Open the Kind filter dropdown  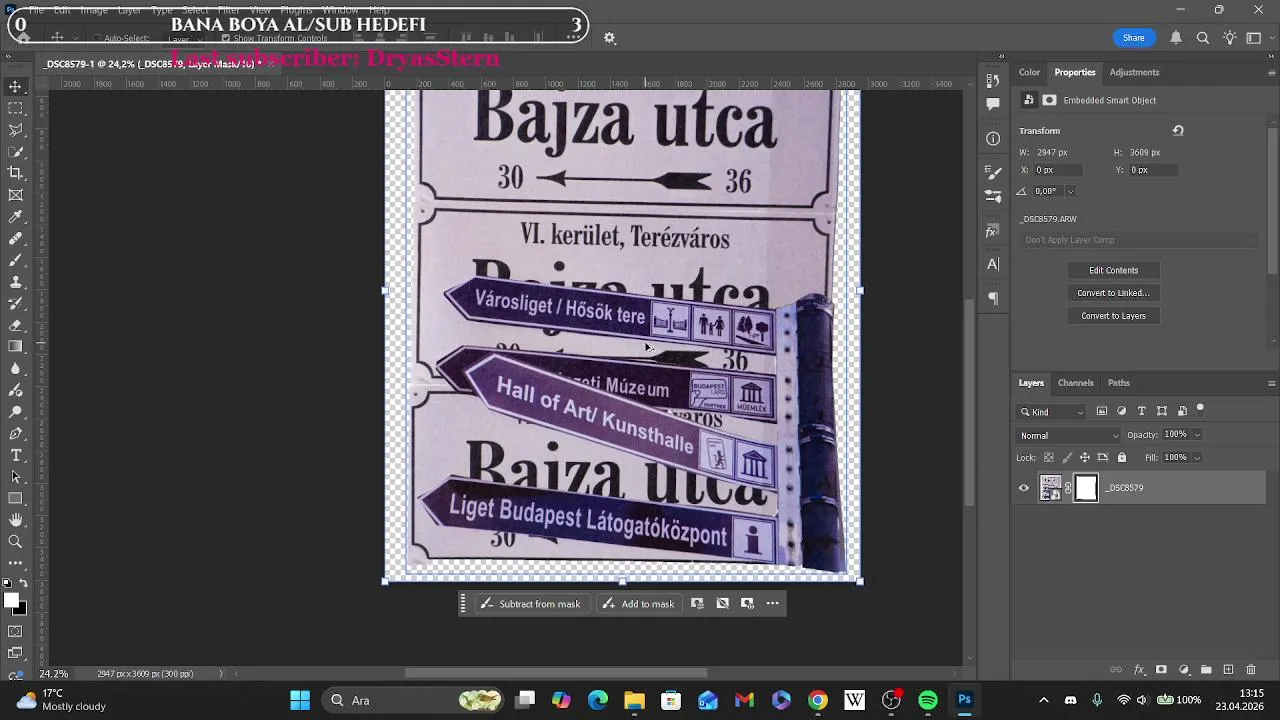click(x=1051, y=412)
